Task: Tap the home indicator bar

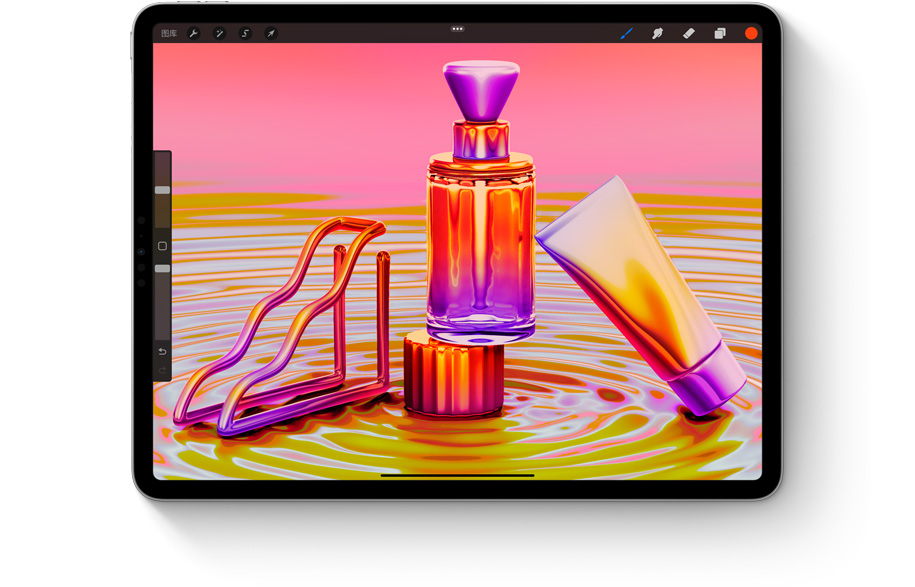Action: (458, 476)
